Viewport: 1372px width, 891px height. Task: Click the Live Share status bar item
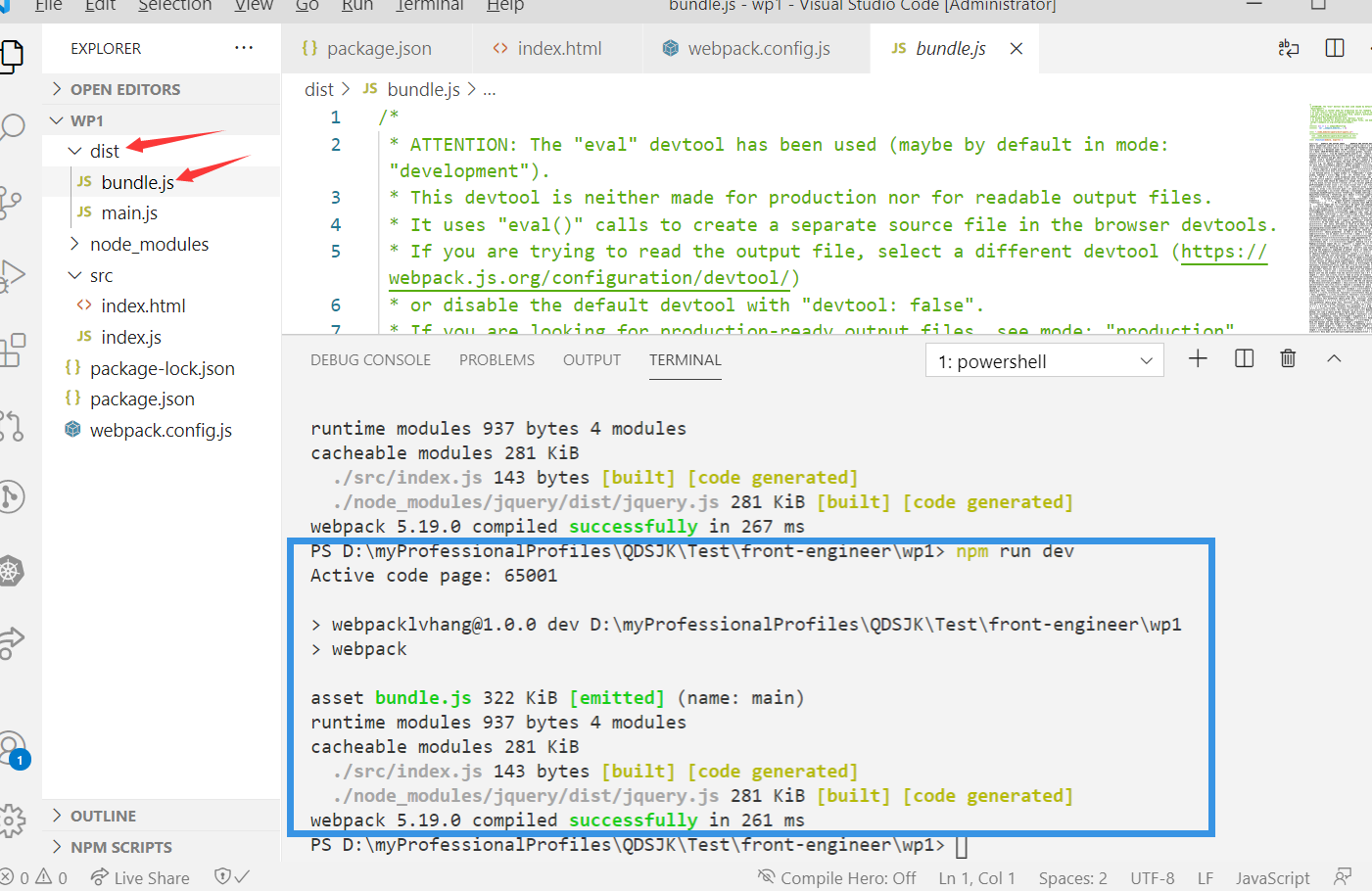pos(140,877)
